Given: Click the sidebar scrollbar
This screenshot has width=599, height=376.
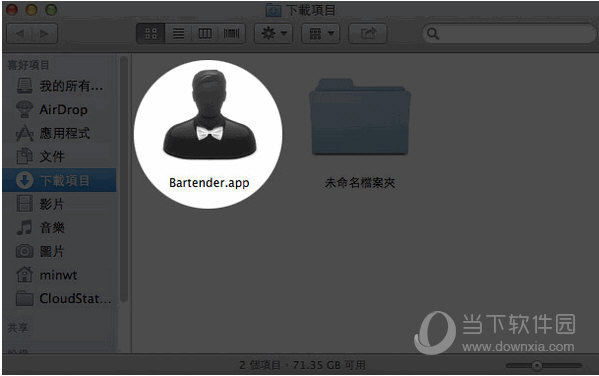Looking at the screenshot, I should pyautogui.click(x=123, y=180).
